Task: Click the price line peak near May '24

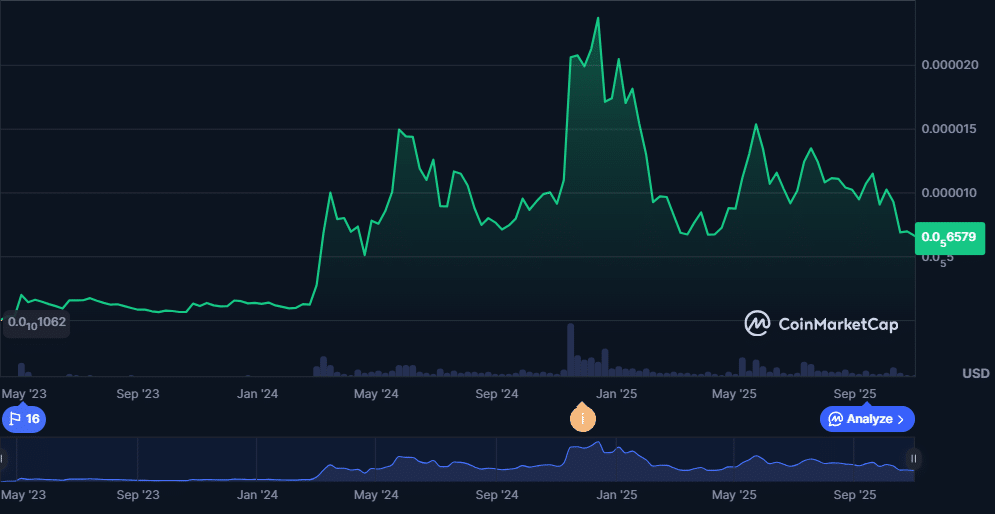Action: click(399, 130)
